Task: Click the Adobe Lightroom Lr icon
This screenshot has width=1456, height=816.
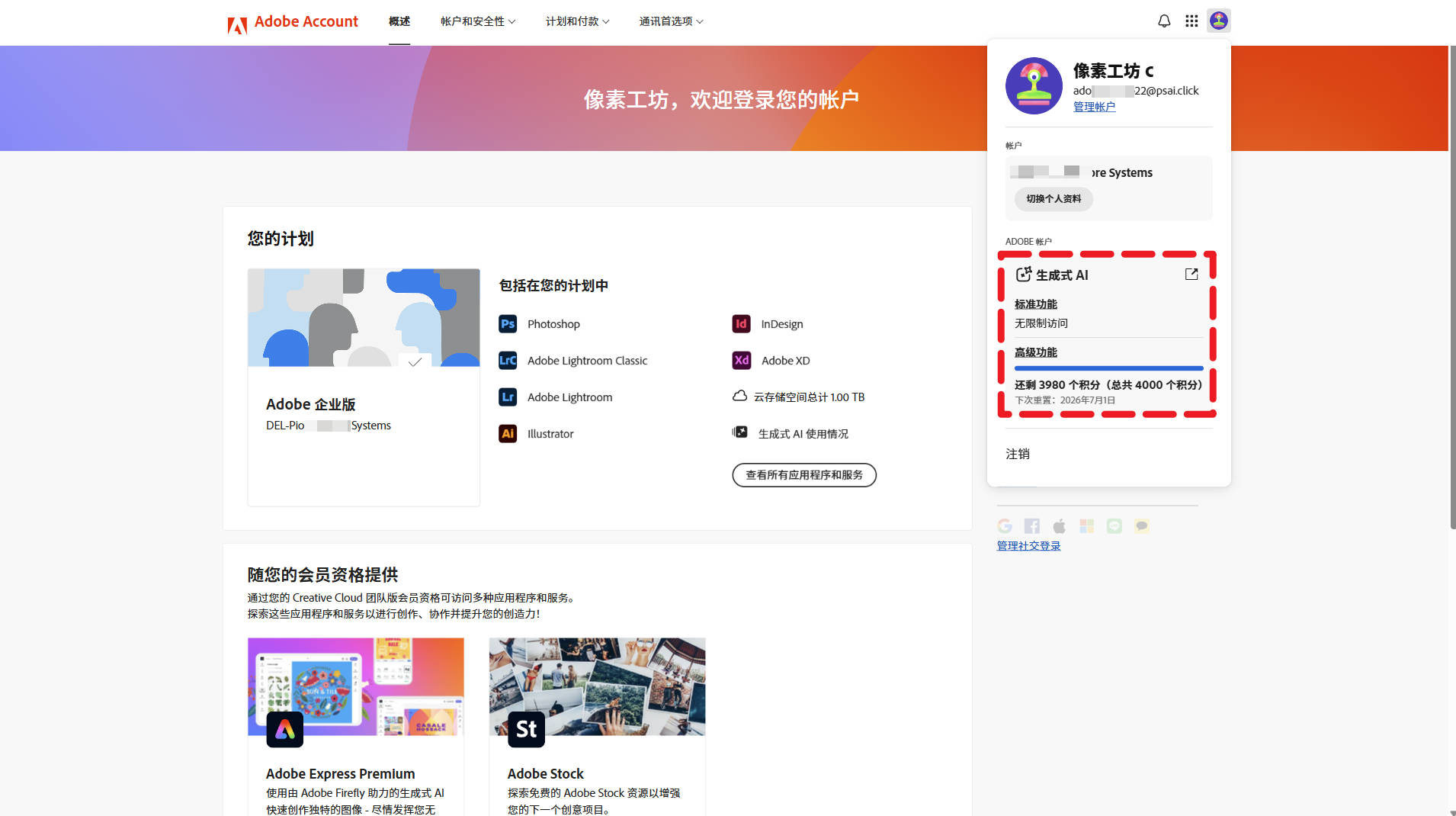Action: pyautogui.click(x=508, y=397)
